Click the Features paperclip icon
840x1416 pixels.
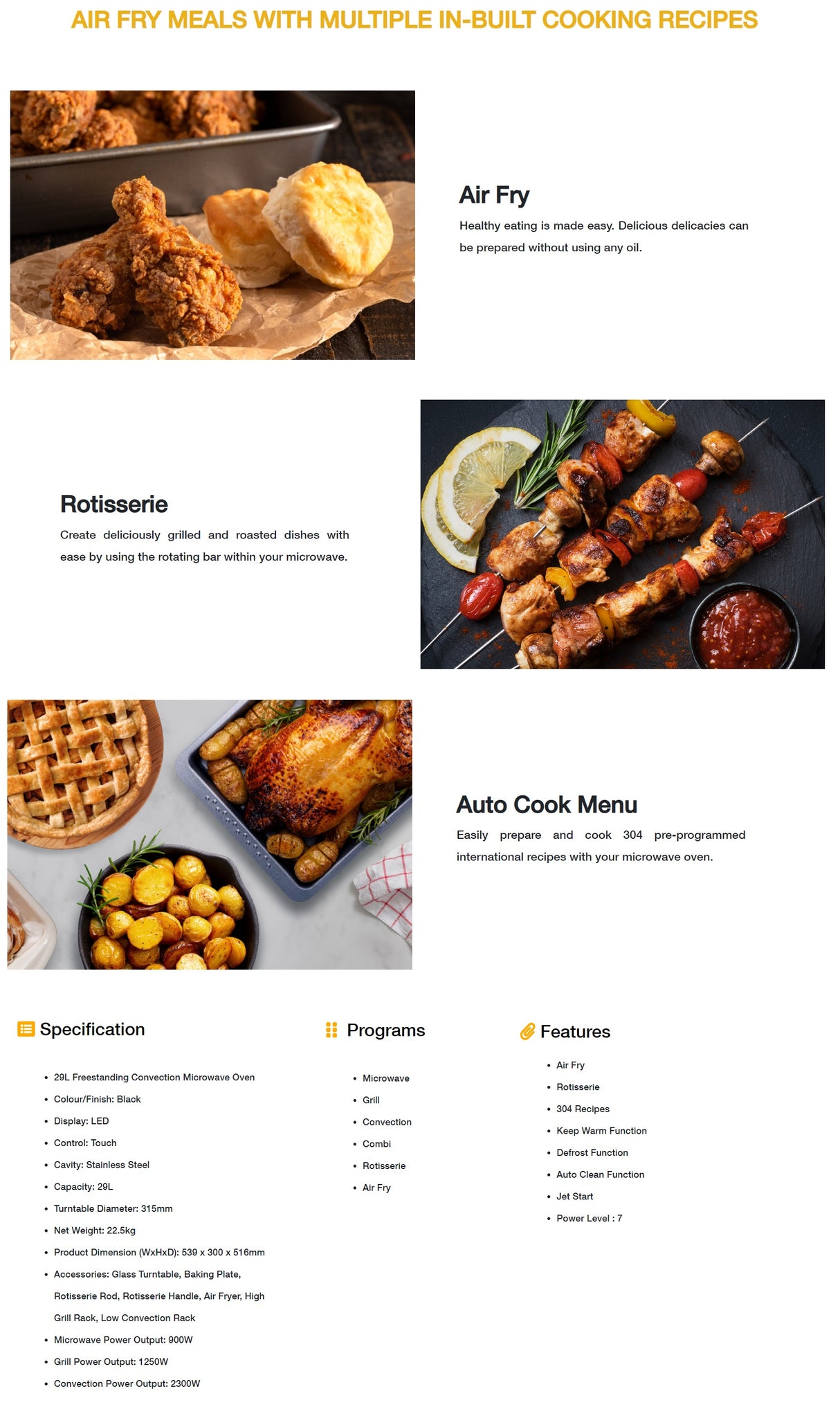coord(527,1031)
